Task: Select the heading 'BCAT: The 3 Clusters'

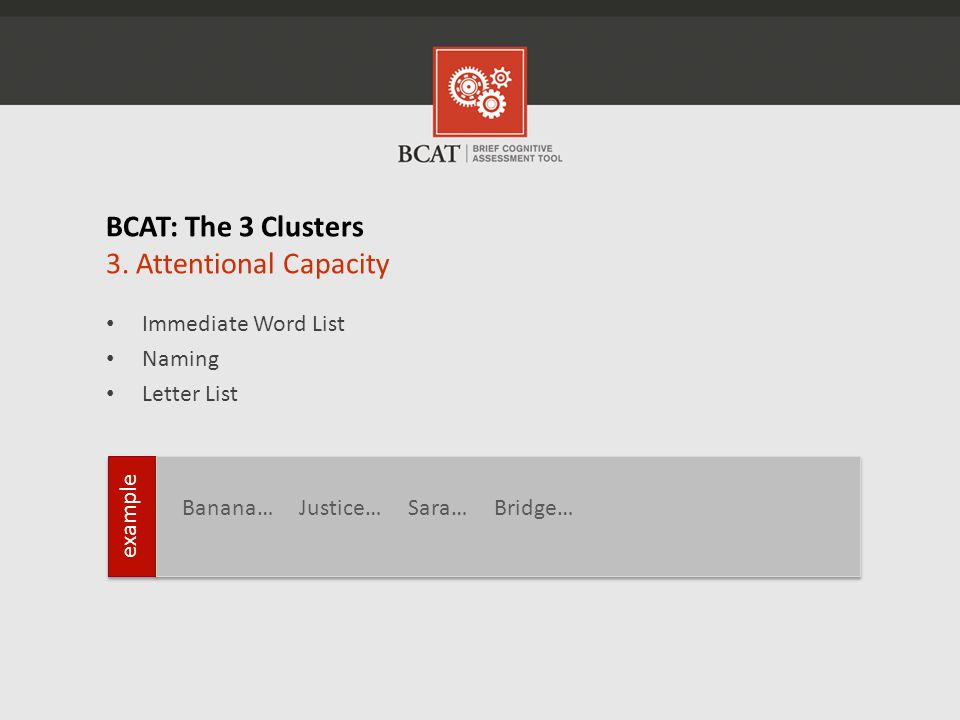Action: tap(234, 227)
